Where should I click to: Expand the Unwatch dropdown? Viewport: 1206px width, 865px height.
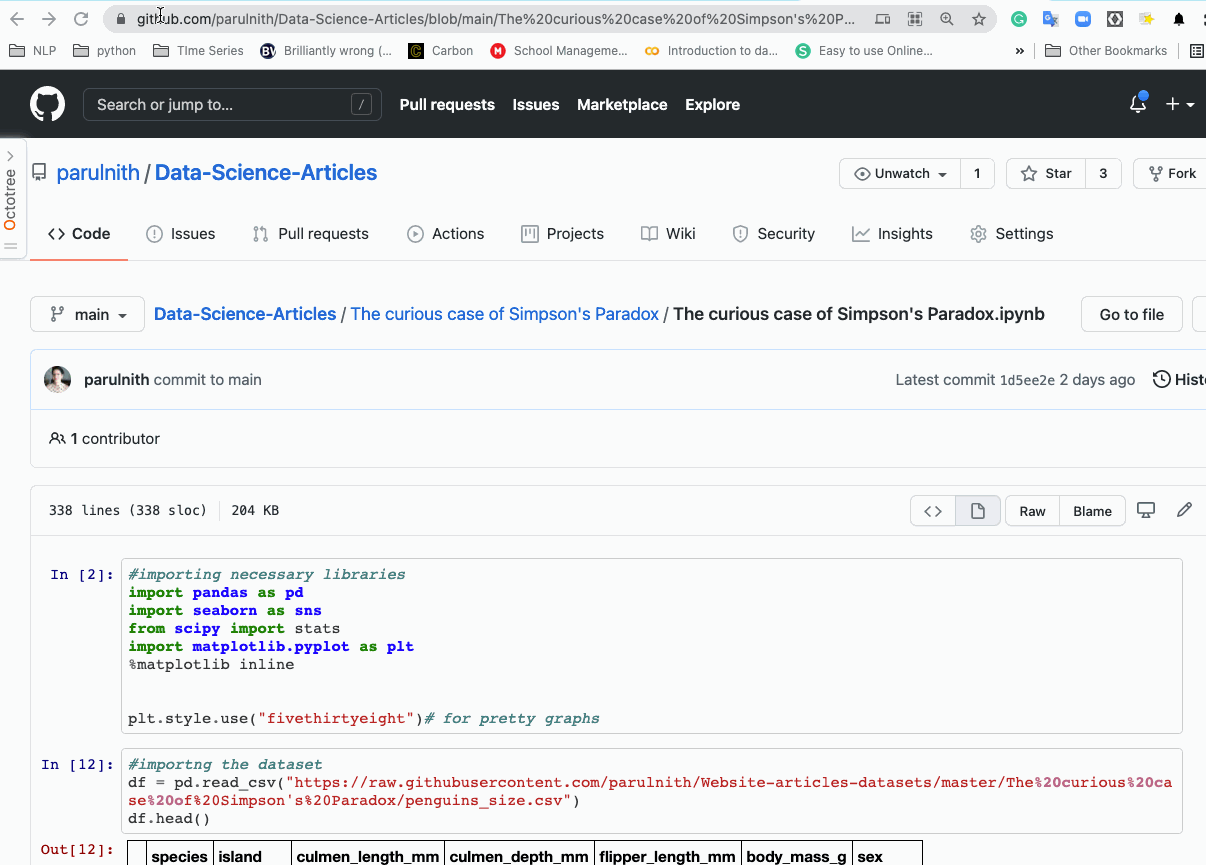(900, 173)
